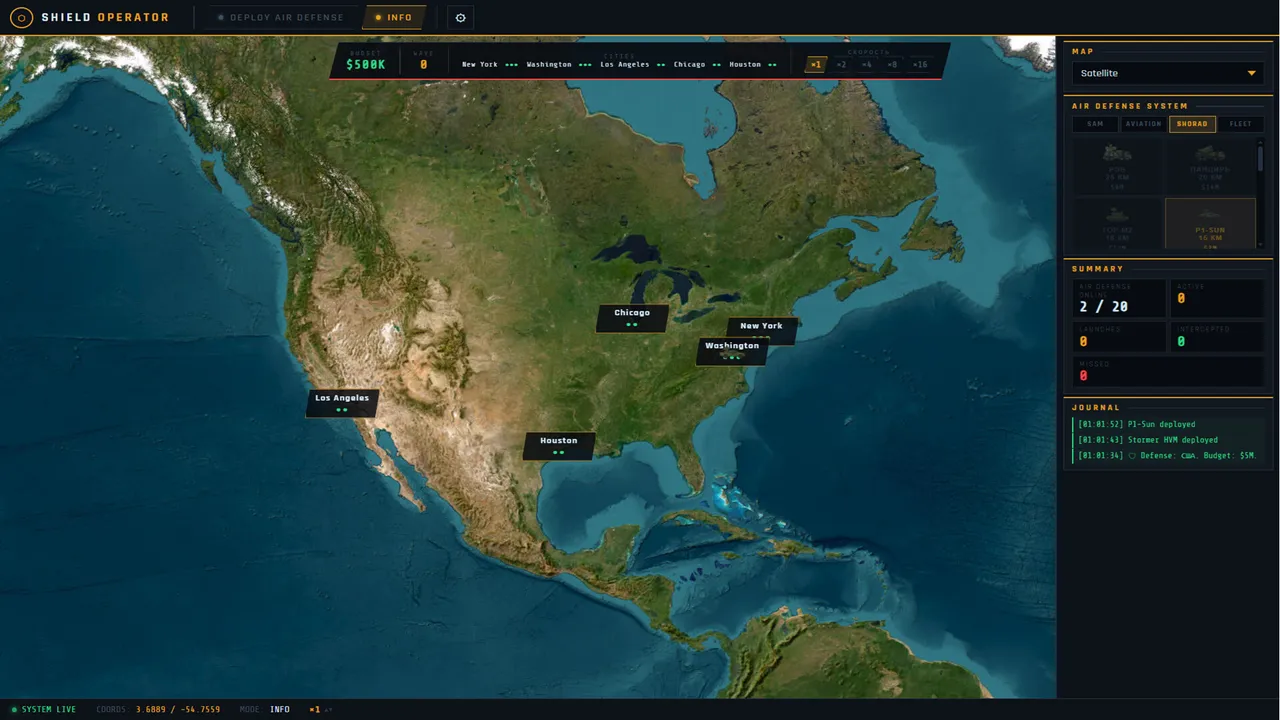Set game speed to ×16

919,65
